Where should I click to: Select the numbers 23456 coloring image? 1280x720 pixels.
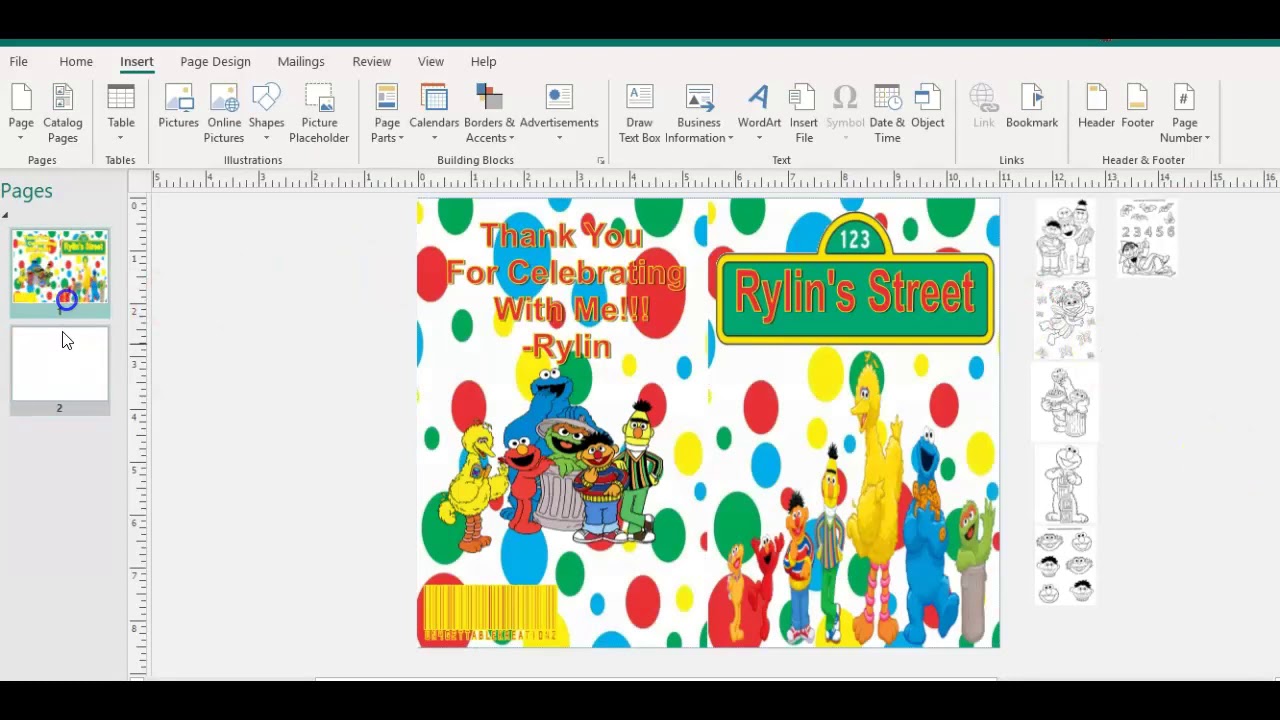point(1147,238)
